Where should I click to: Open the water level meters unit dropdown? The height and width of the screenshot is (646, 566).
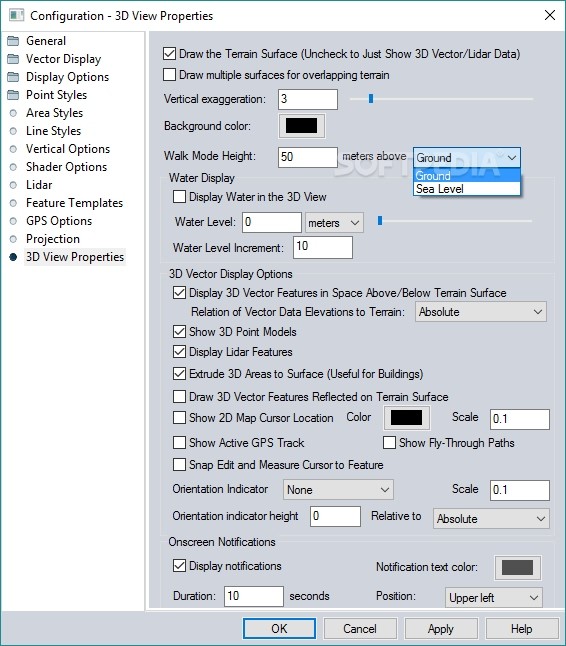pos(334,223)
